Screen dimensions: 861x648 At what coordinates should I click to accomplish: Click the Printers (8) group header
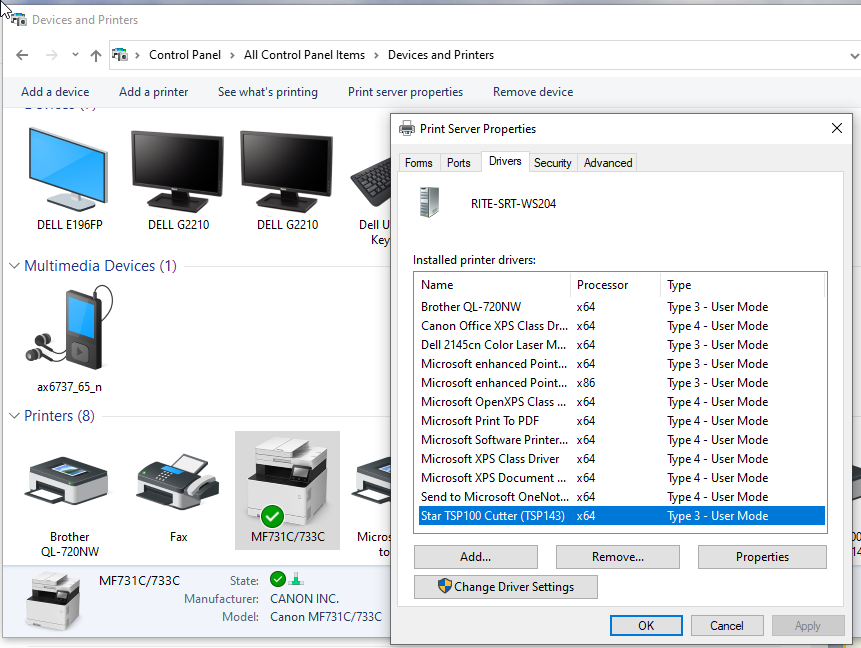tap(59, 416)
